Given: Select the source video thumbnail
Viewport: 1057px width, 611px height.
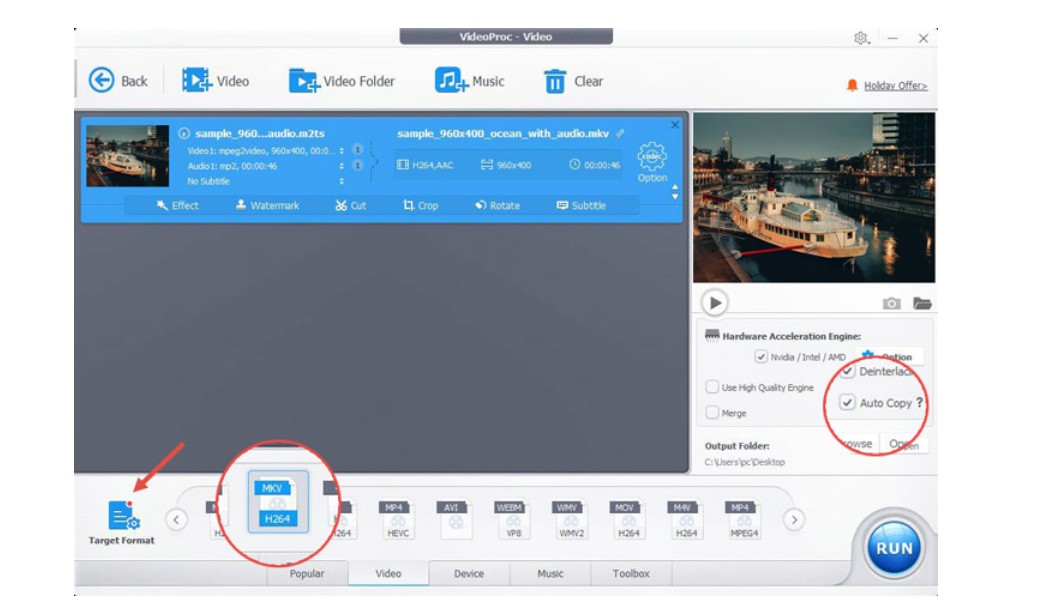Looking at the screenshot, I should [x=127, y=156].
